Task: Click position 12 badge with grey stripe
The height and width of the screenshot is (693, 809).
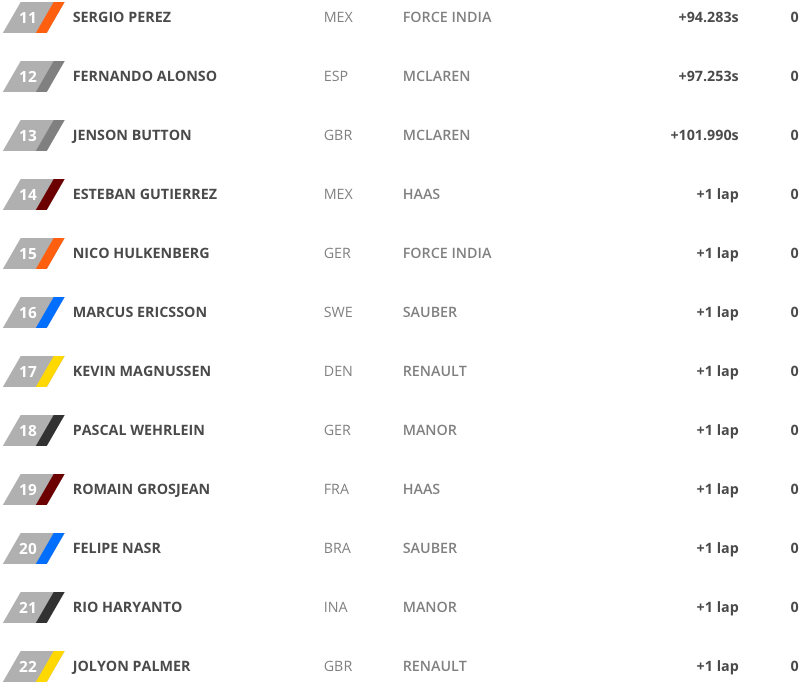Action: (x=34, y=76)
